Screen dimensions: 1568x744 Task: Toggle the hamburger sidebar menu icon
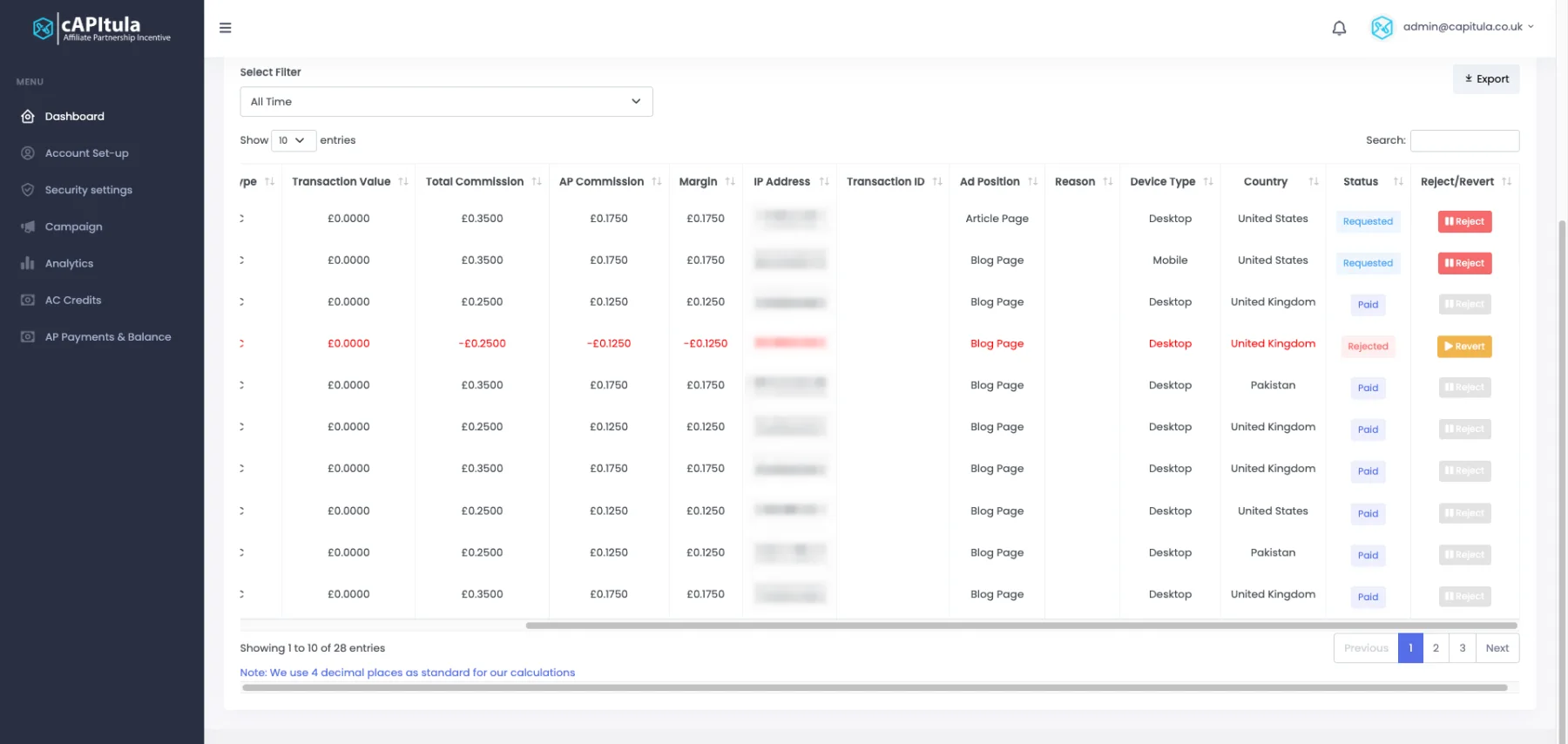[x=225, y=28]
